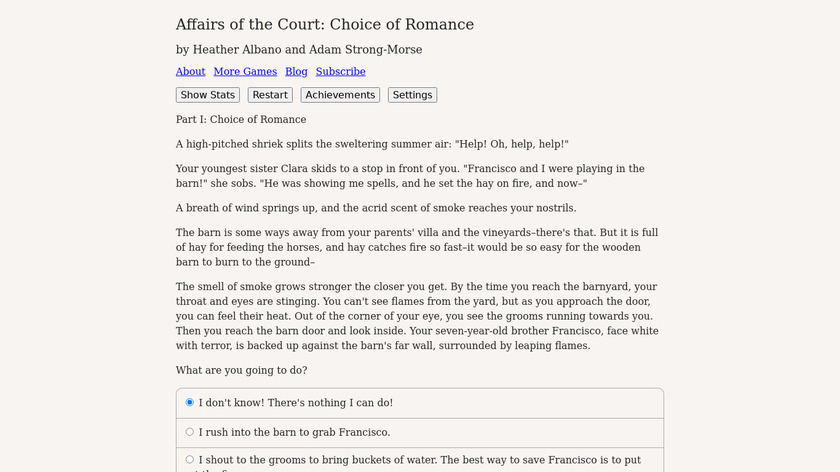Open the Achievements button
Screen dimensions: 840x472
point(340,95)
